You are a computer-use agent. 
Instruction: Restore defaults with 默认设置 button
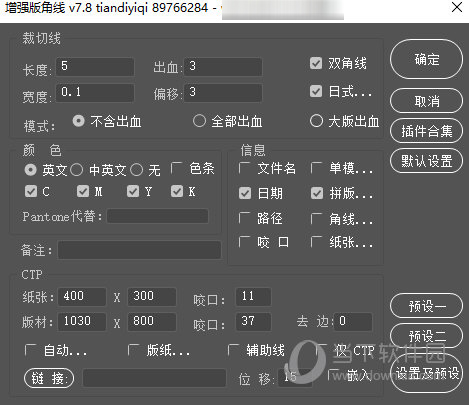pos(426,161)
